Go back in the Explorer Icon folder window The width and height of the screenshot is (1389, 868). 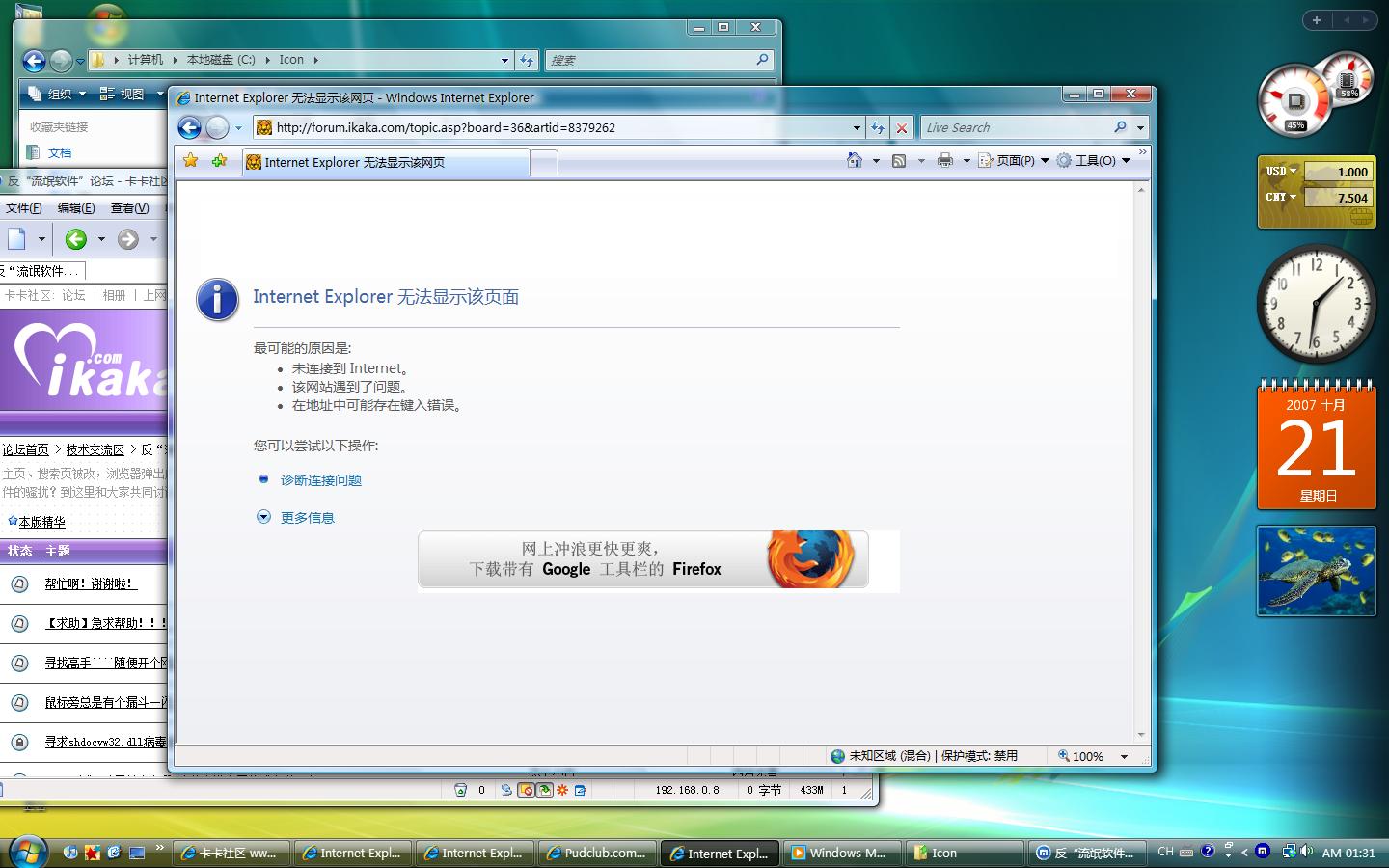34,61
